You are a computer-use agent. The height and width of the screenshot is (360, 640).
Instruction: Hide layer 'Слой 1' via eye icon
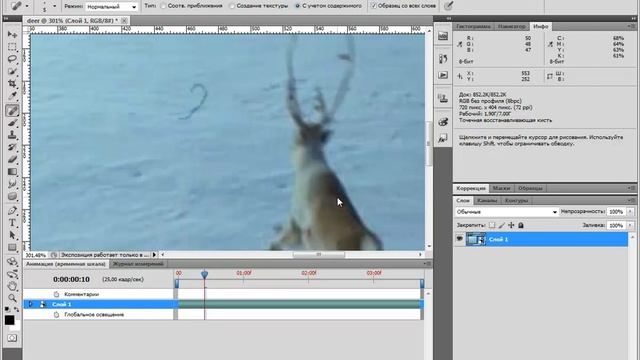pos(460,239)
